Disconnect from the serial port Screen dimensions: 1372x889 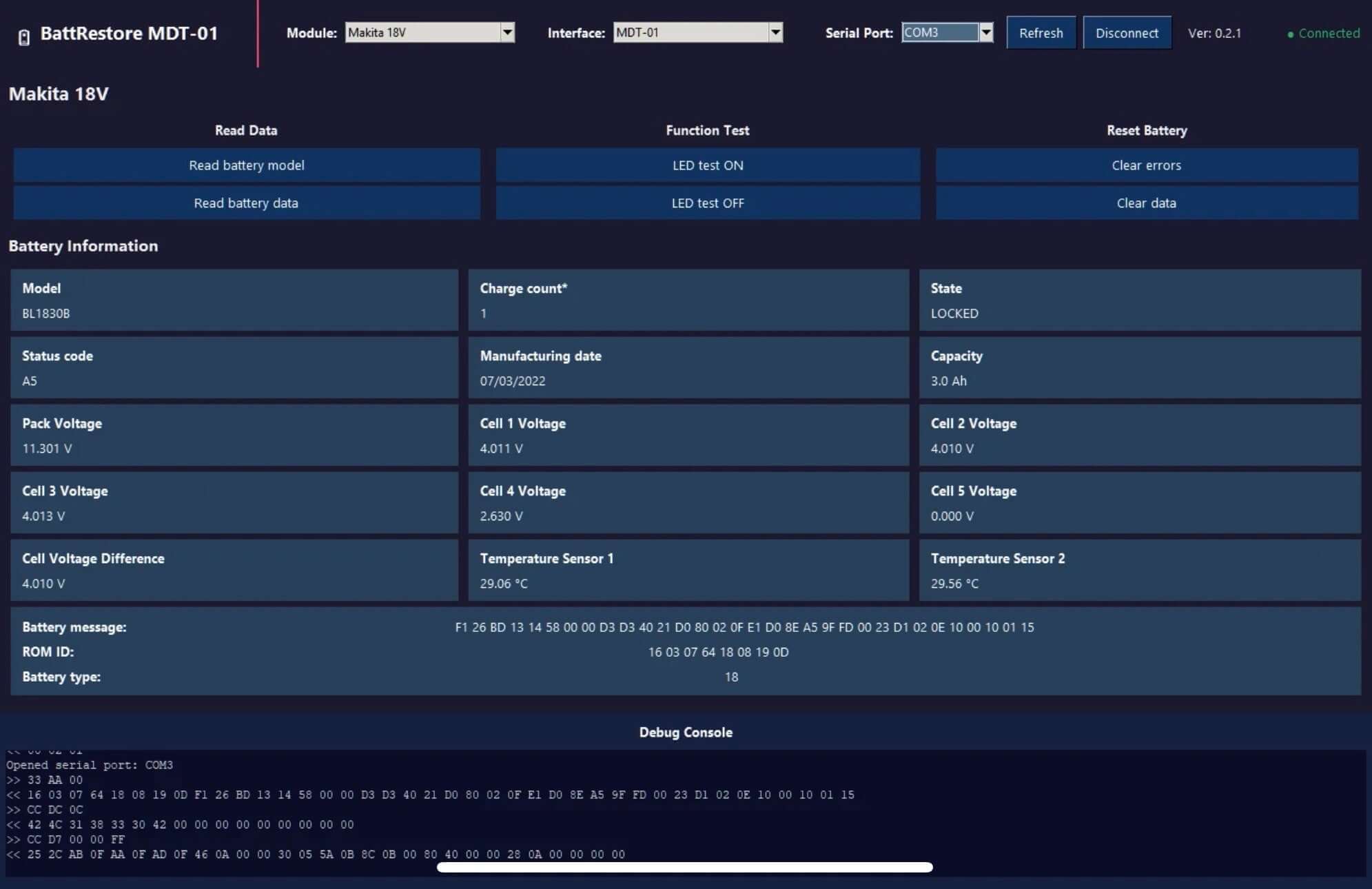point(1127,32)
